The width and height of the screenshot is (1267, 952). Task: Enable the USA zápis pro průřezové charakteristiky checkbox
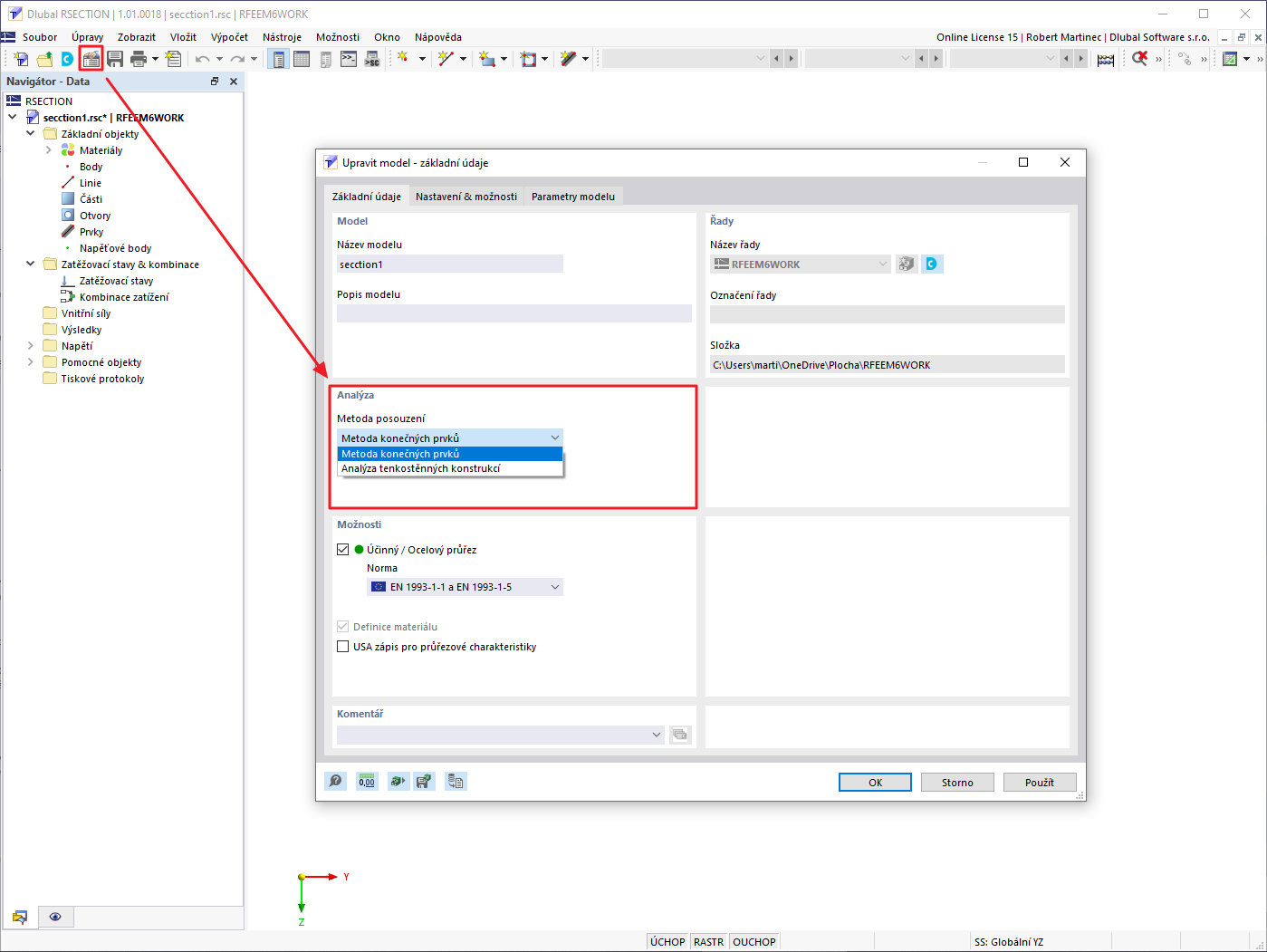tap(342, 646)
